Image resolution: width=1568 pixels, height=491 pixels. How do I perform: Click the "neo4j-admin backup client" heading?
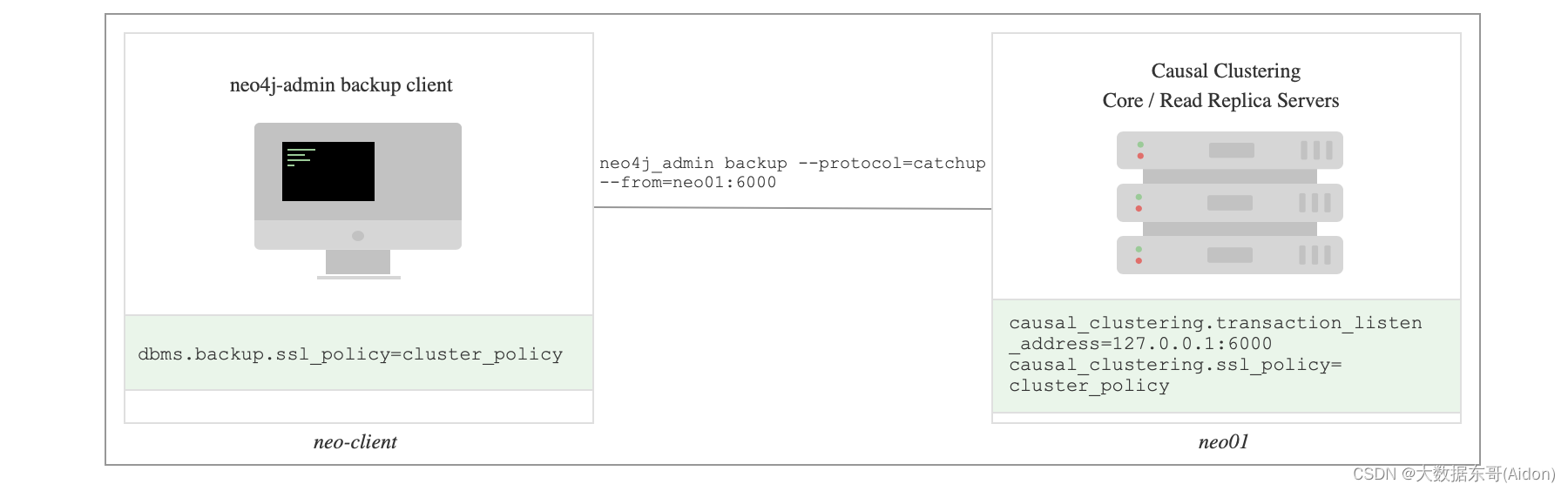tap(341, 85)
